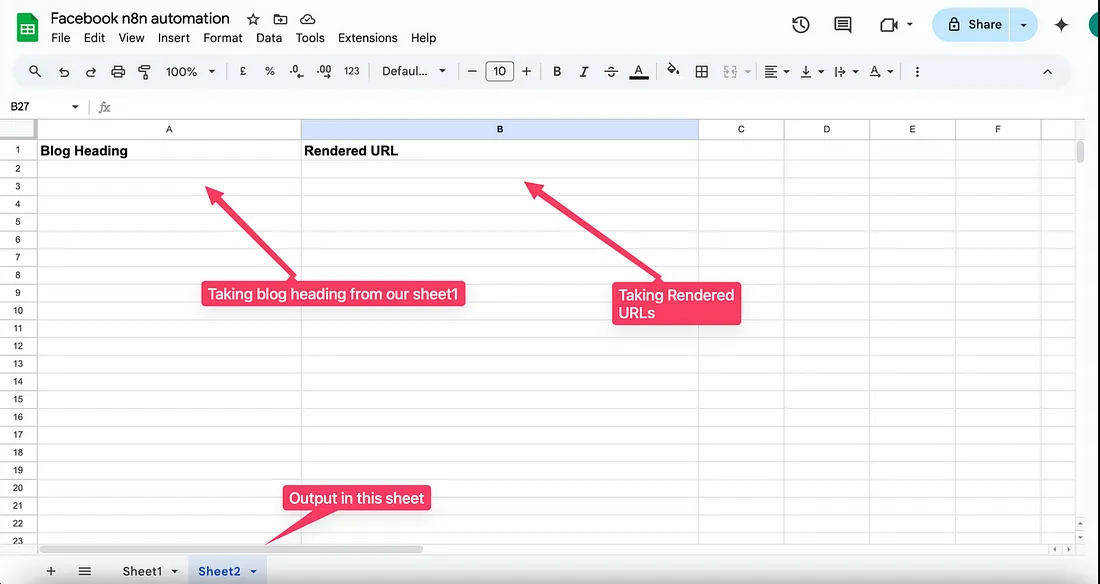Image resolution: width=1100 pixels, height=584 pixels.
Task: Toggle strikethrough formatting
Action: (611, 72)
